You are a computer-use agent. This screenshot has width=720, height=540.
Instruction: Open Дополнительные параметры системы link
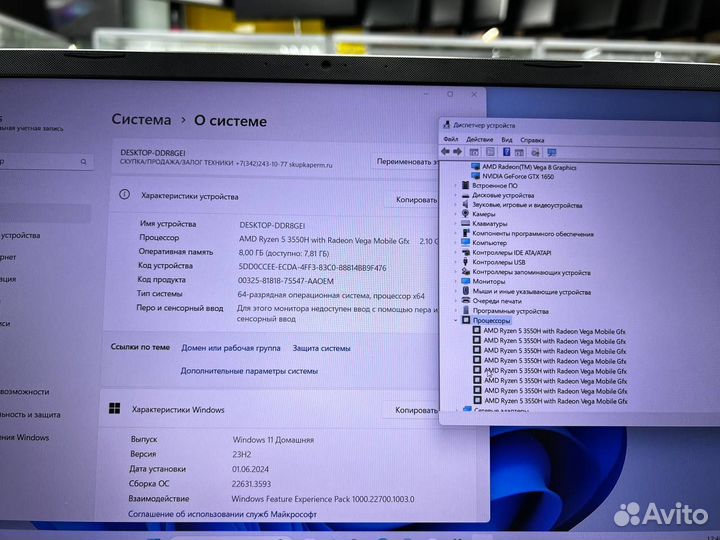pyautogui.click(x=249, y=371)
